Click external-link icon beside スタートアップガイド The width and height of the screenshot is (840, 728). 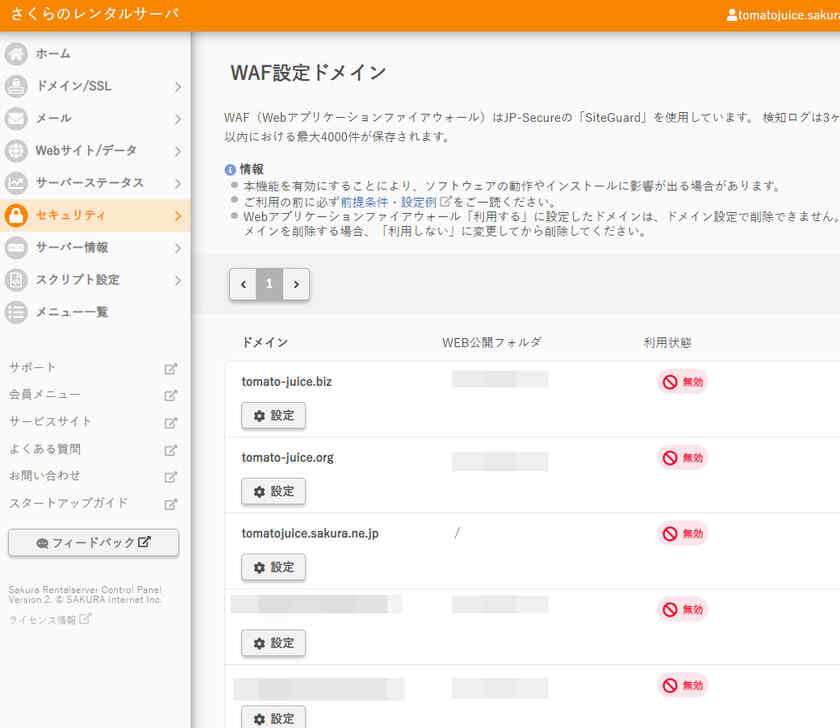coord(170,504)
